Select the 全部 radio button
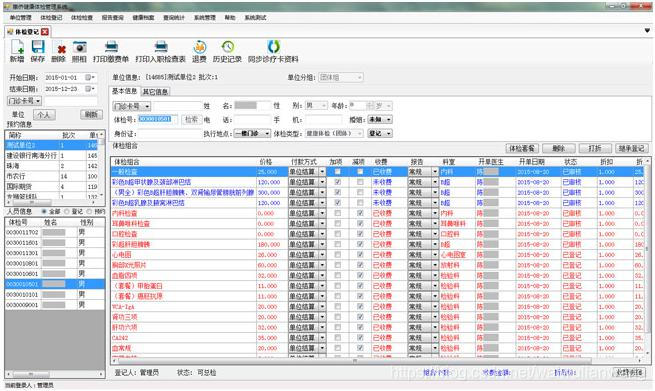Viewport: 655px width, 391px height. (44, 212)
